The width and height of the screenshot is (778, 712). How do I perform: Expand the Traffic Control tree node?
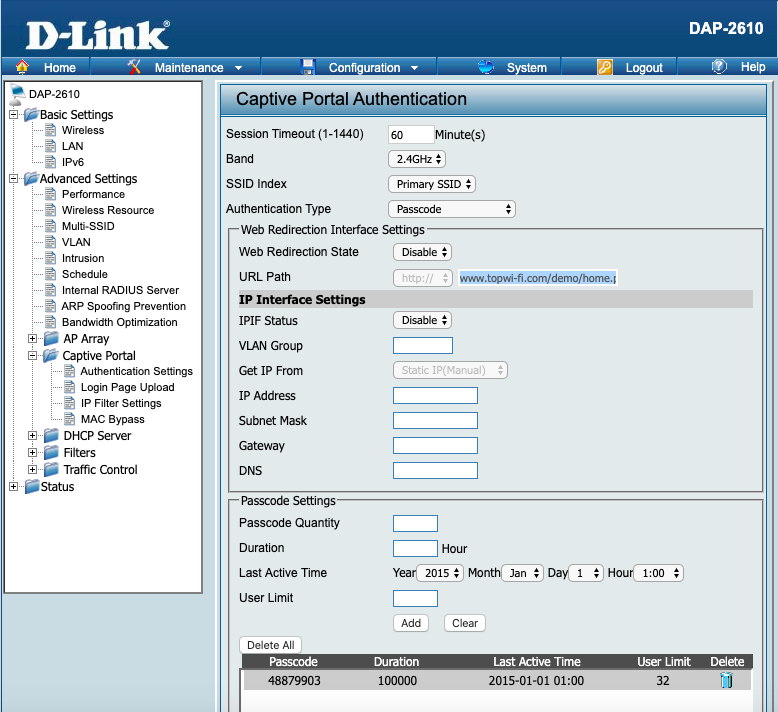[33, 469]
